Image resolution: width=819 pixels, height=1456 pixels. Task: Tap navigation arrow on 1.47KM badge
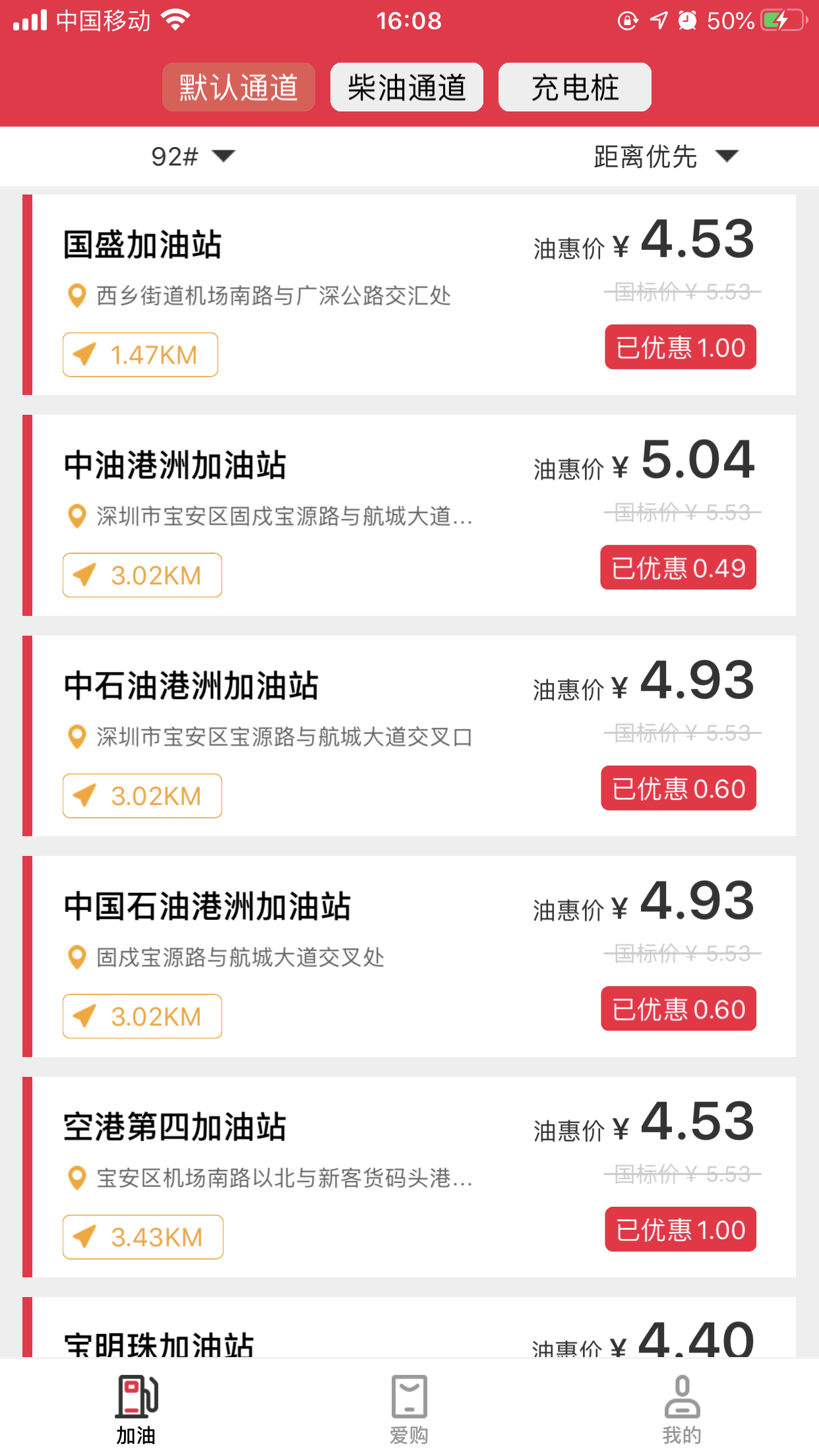(85, 355)
